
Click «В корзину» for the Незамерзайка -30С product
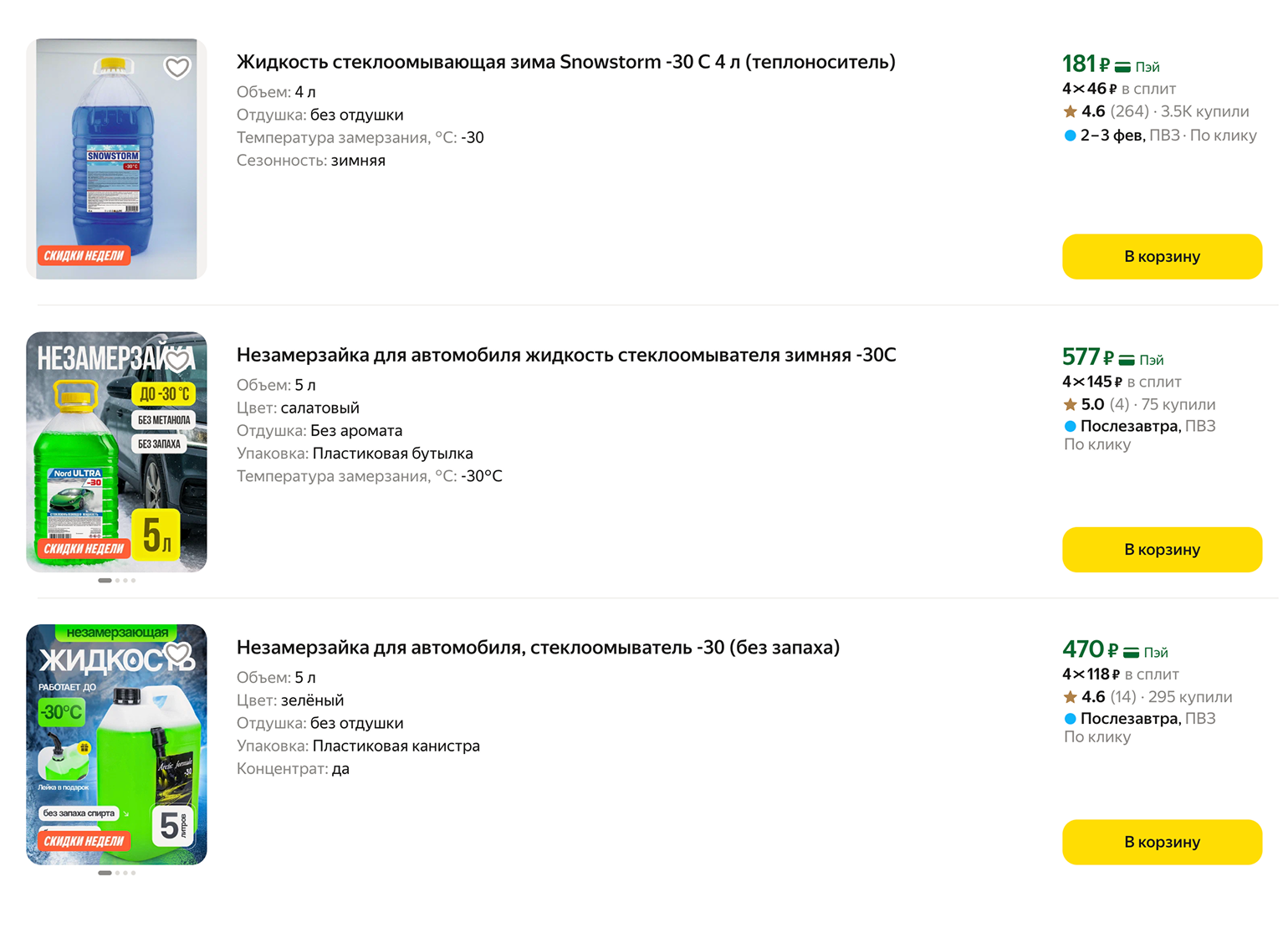pos(1162,549)
